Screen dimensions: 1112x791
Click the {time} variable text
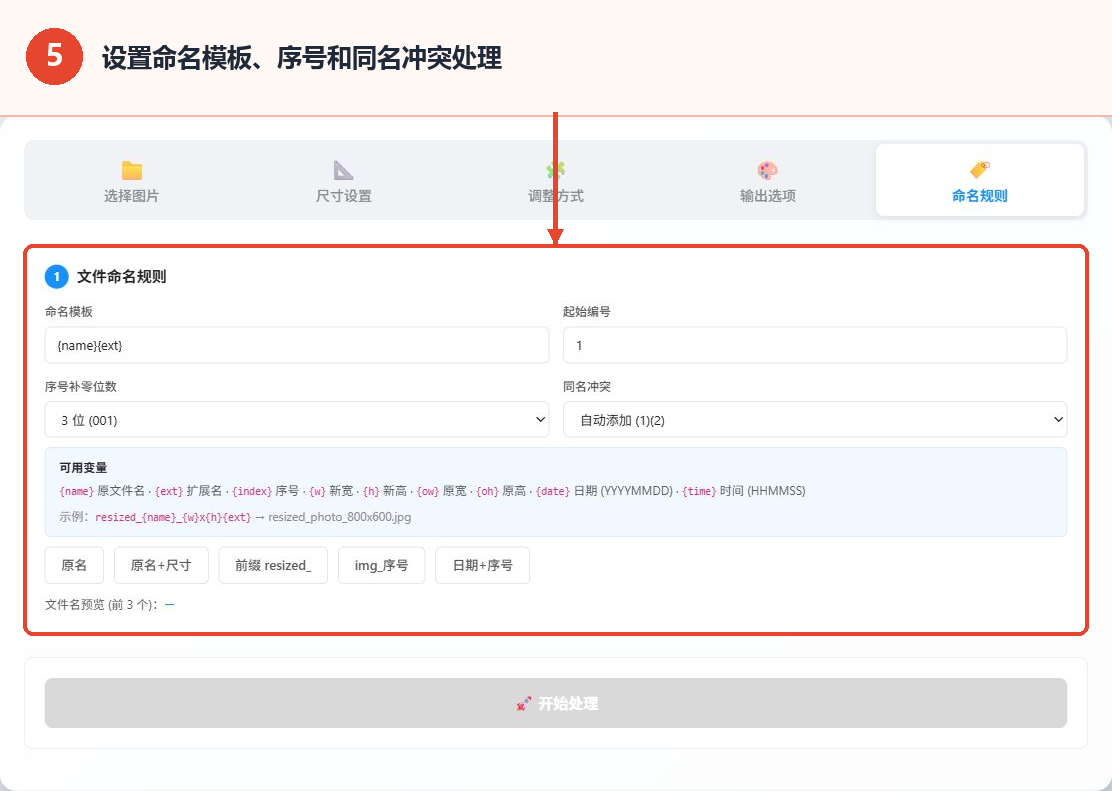coord(699,491)
